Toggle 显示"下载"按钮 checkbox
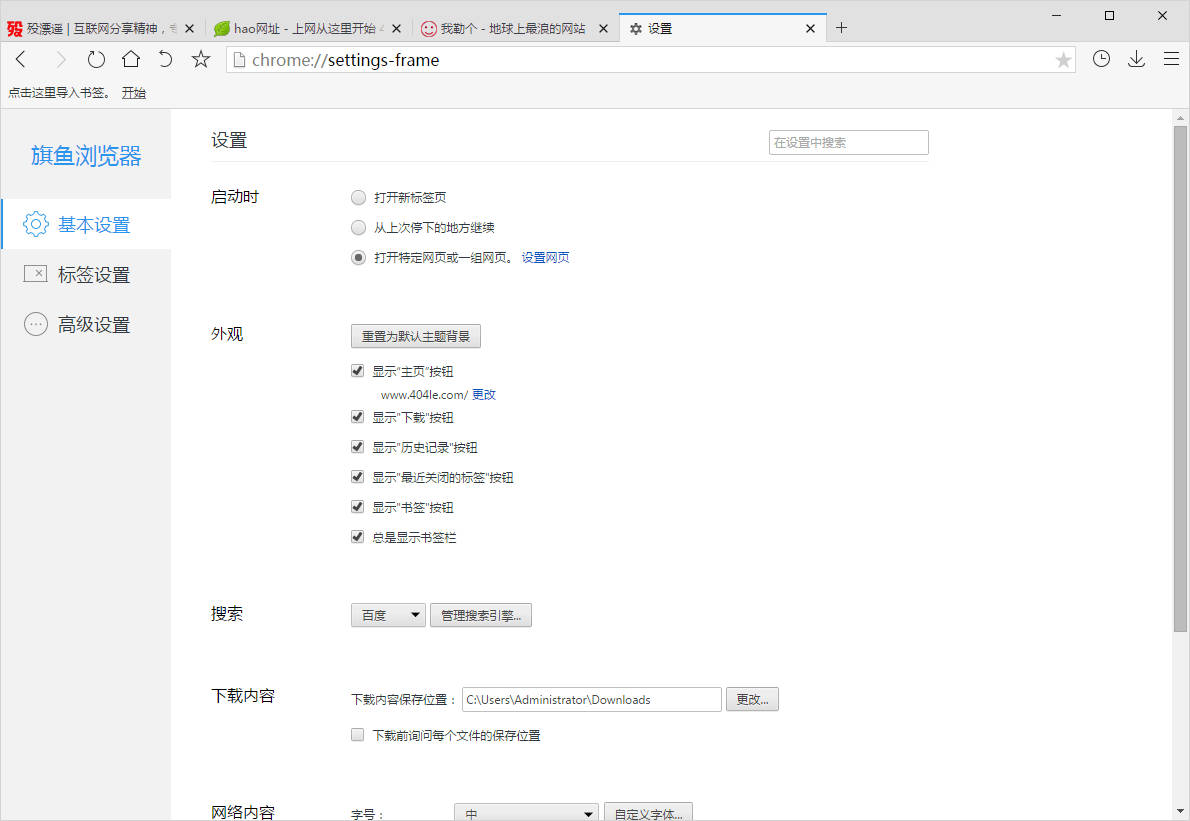Screen dimensions: 1190x821 point(357,417)
